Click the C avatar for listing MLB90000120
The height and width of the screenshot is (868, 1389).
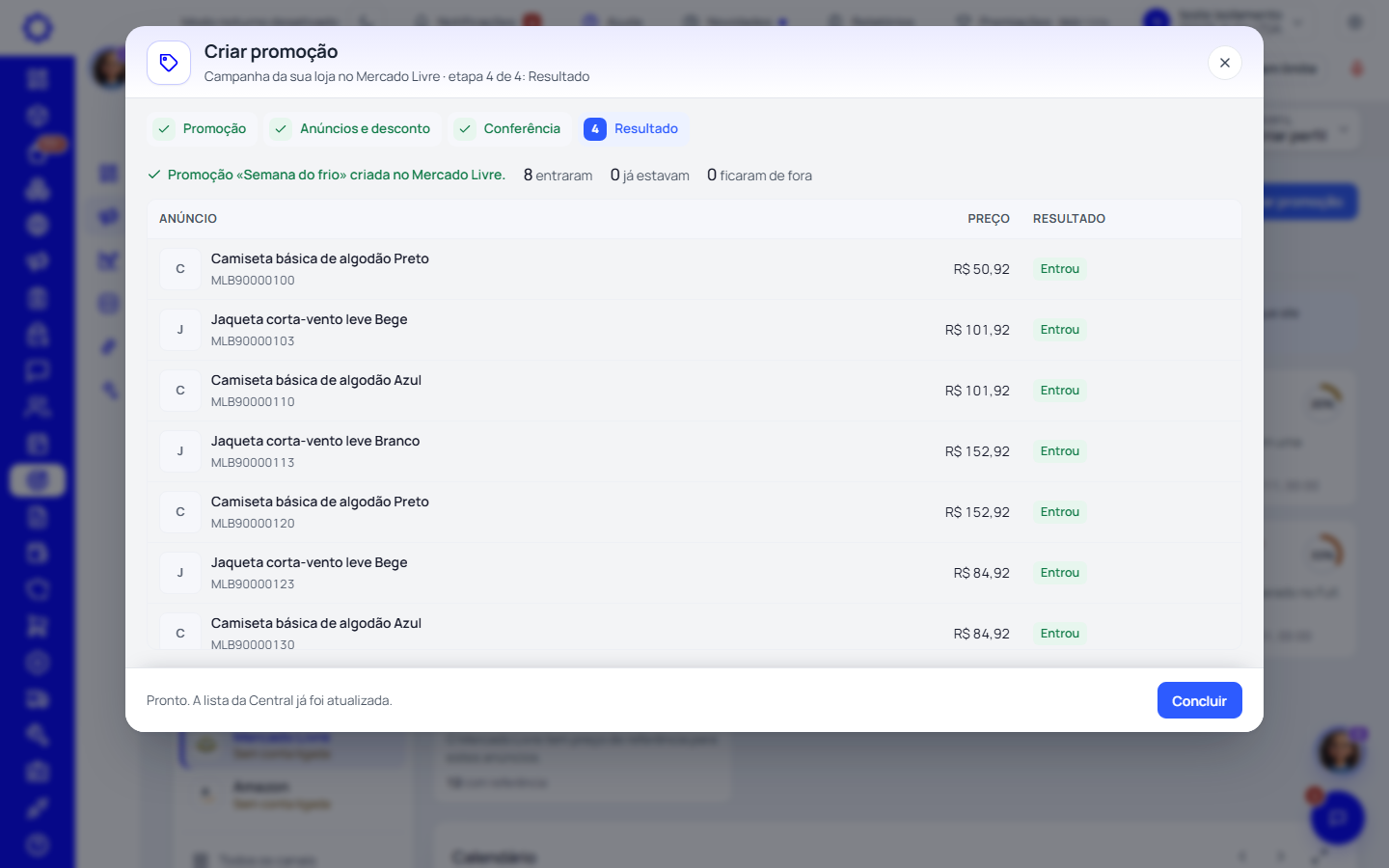(180, 512)
